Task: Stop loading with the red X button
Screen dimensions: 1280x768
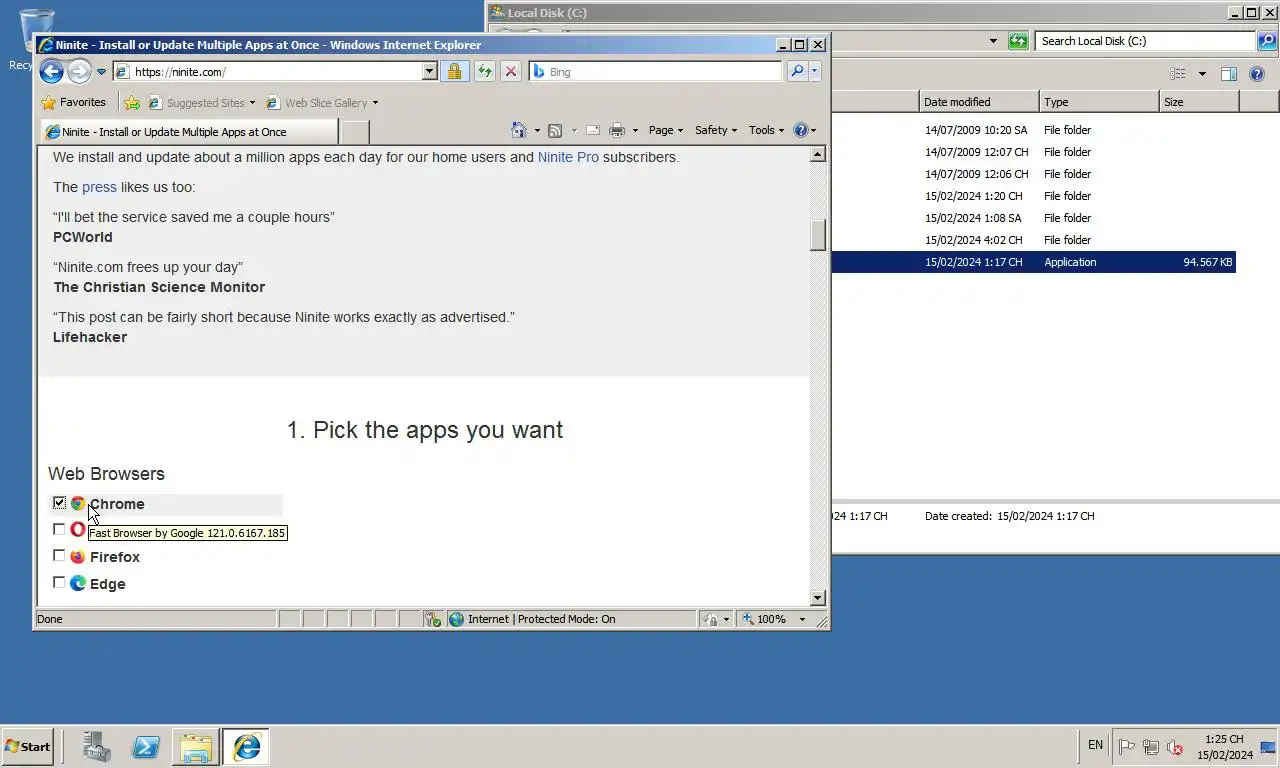Action: [511, 71]
